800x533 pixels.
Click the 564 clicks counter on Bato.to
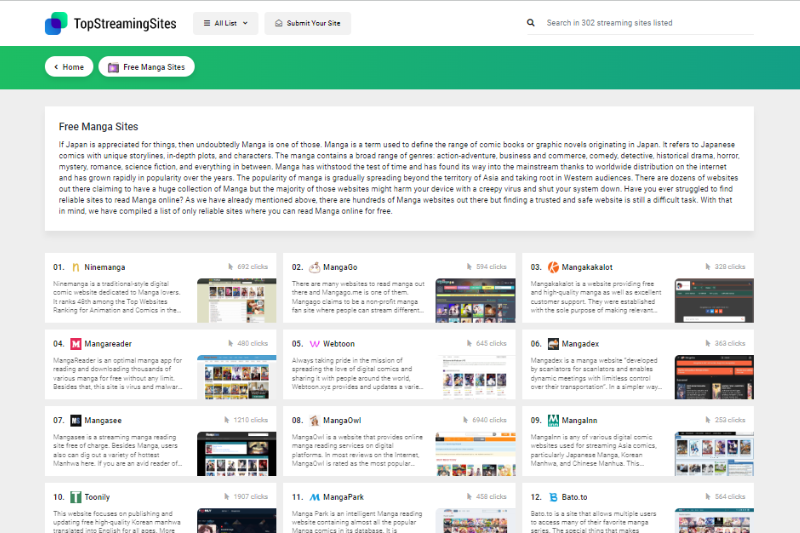[726, 496]
